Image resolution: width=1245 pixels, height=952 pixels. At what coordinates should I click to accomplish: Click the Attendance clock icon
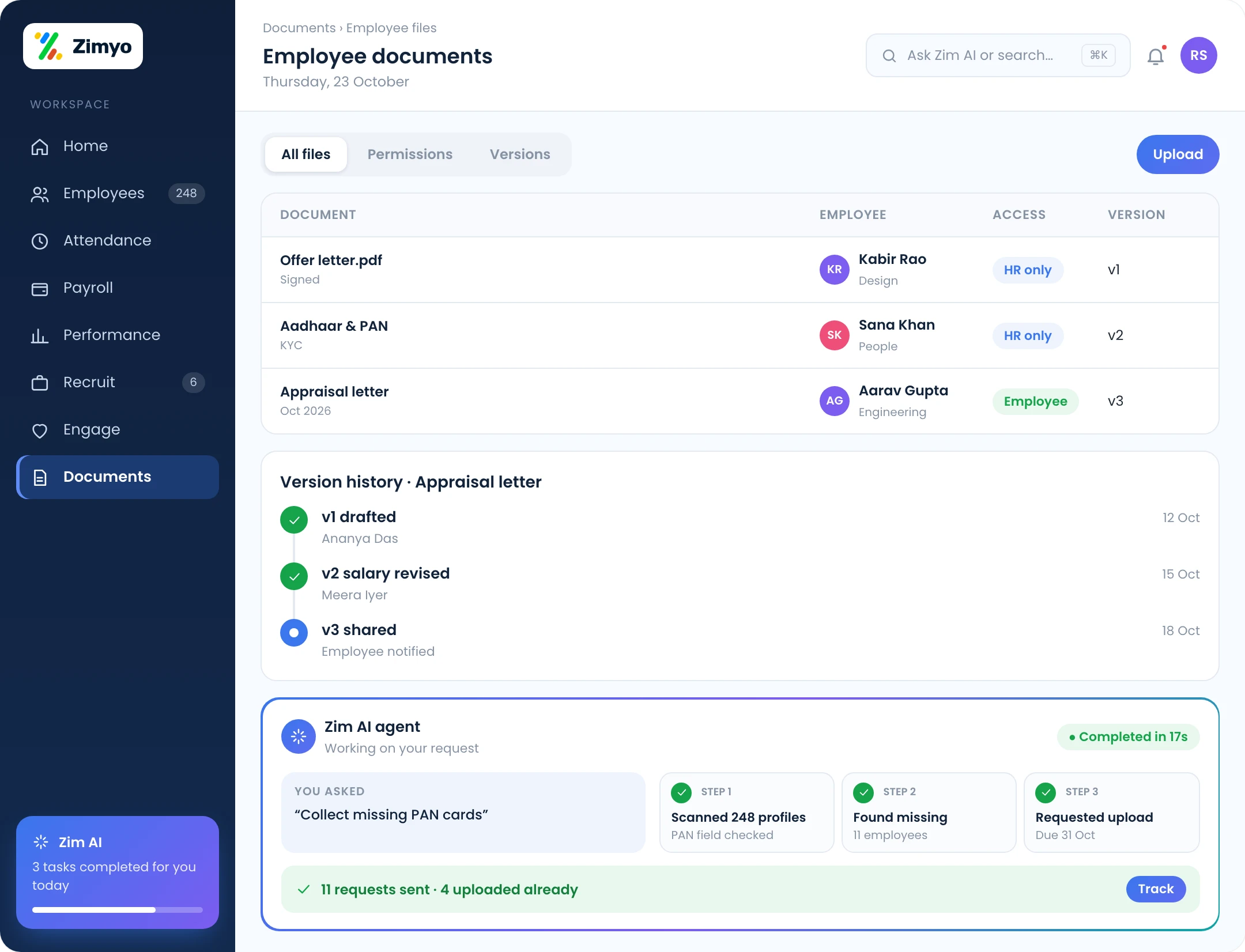tap(40, 241)
